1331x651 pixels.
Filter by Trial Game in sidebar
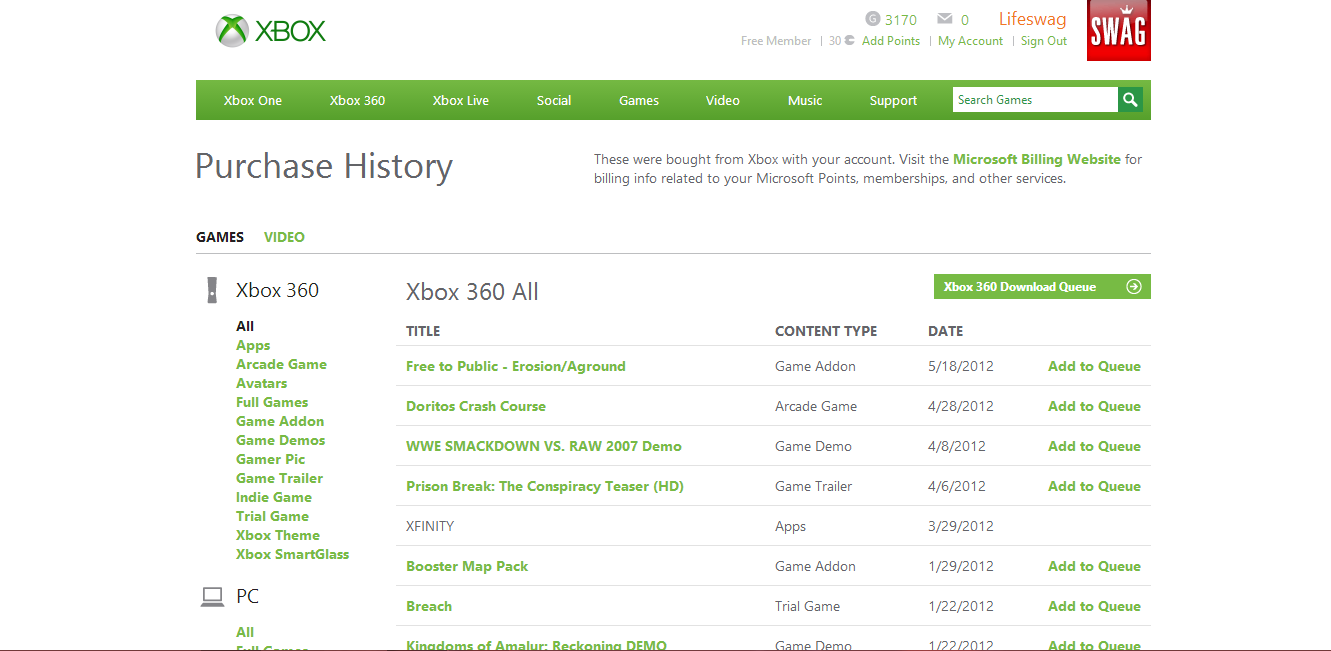(272, 516)
